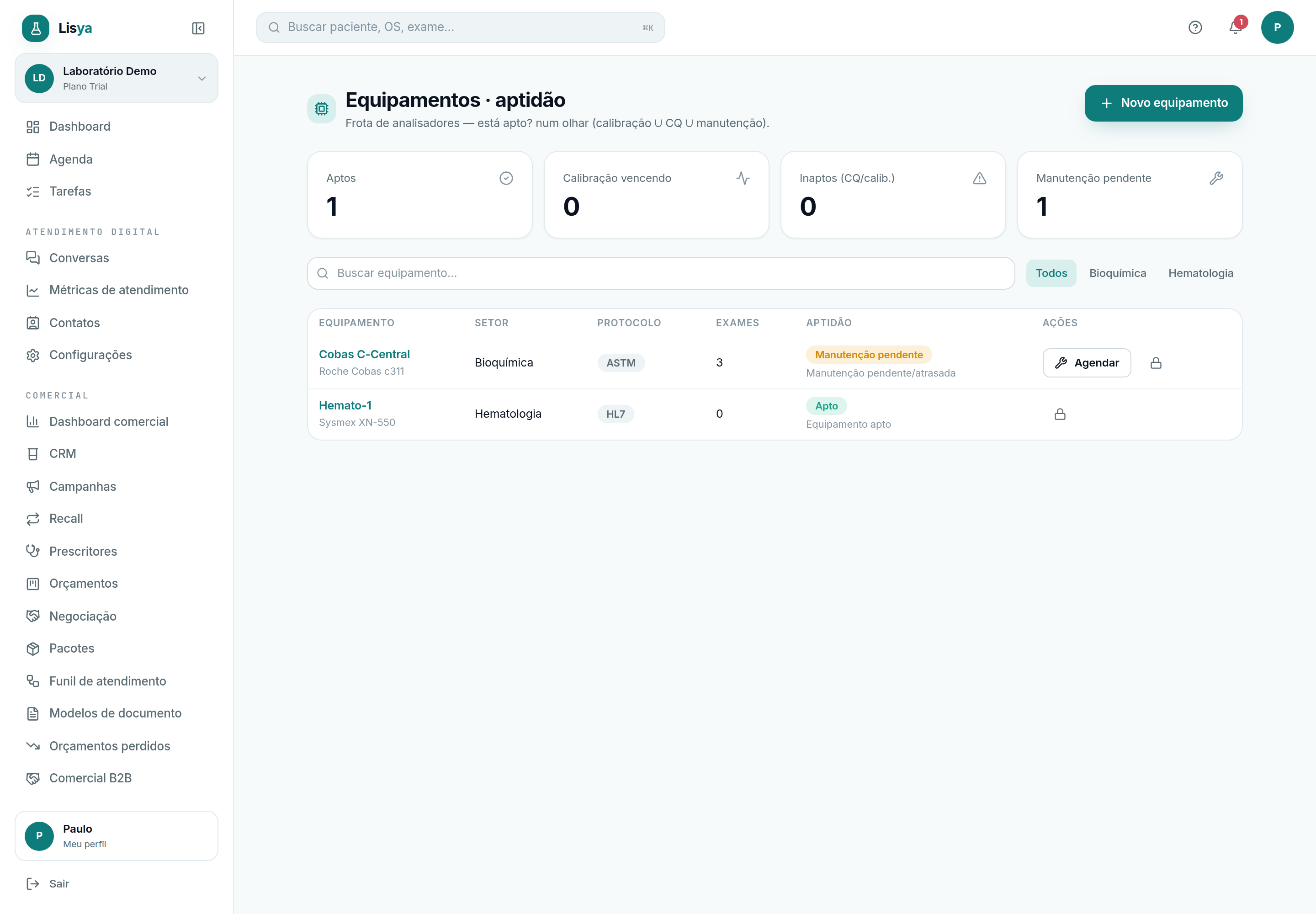The image size is (1316, 914).
Task: Click the Apto status badge
Action: 826,406
